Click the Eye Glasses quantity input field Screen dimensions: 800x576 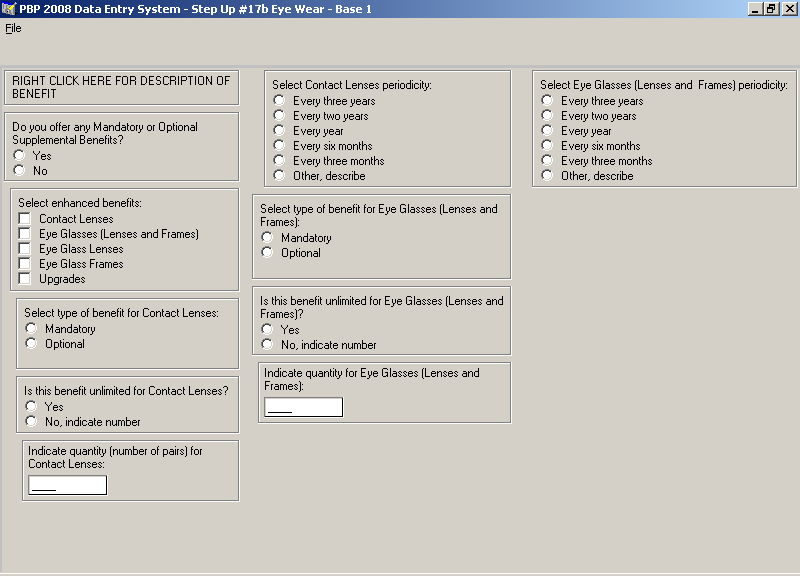point(304,407)
